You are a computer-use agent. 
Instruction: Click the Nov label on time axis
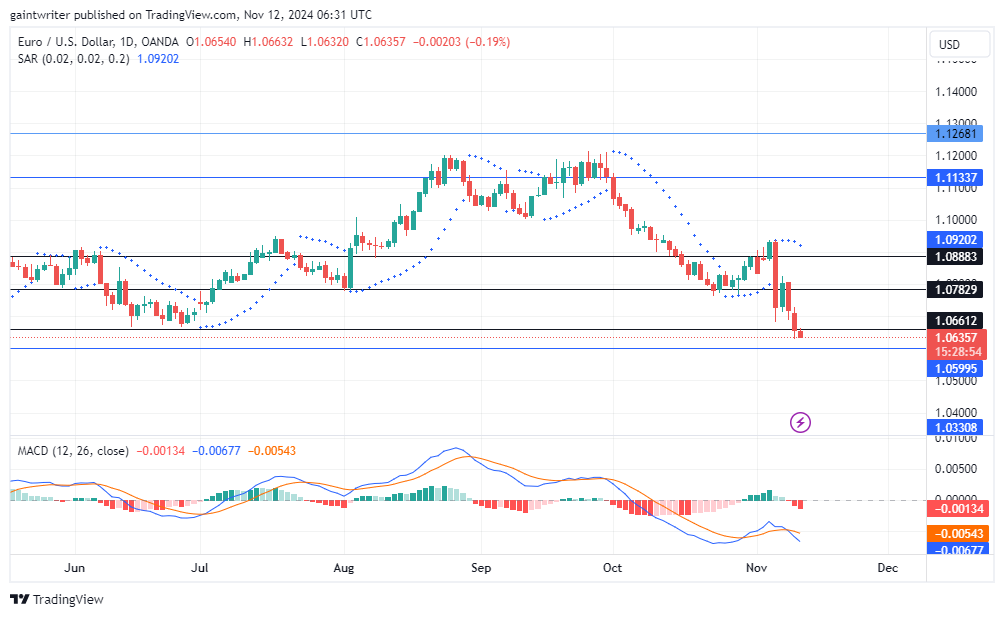click(756, 567)
